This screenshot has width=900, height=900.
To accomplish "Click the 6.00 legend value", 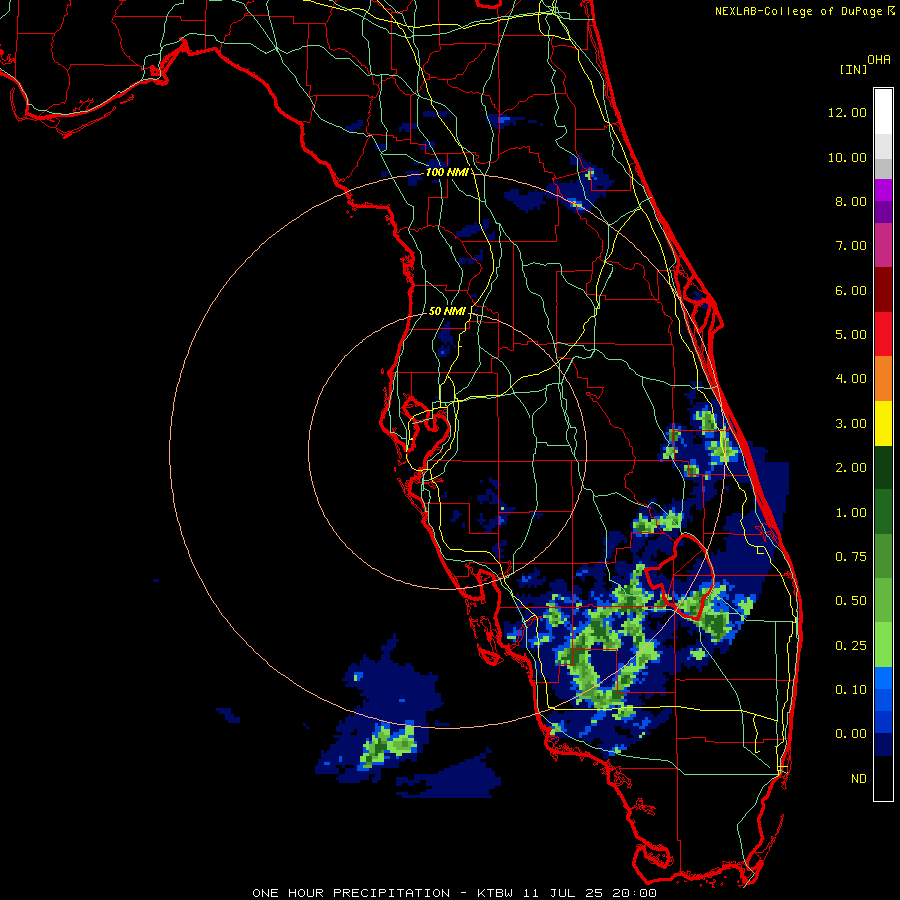I will coord(851,290).
